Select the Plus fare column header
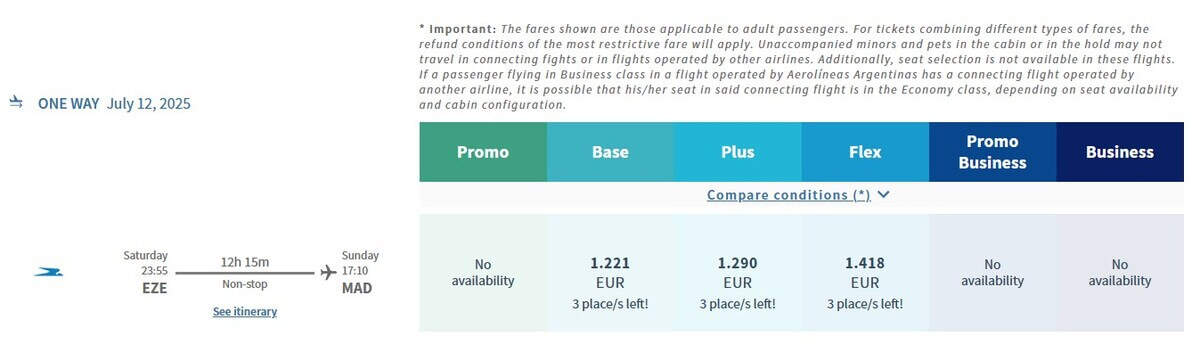The height and width of the screenshot is (361, 1200). point(738,152)
